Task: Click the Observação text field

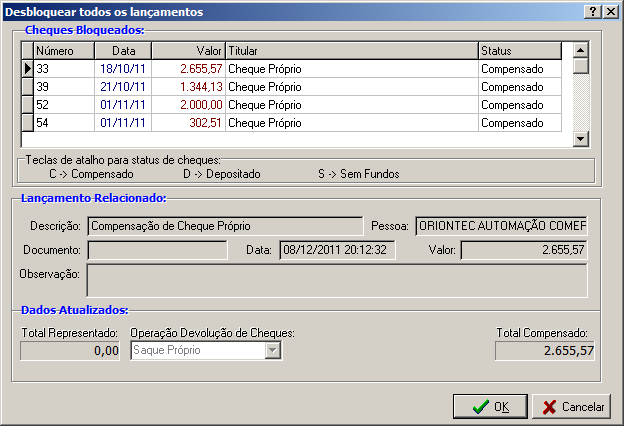Action: [x=337, y=280]
